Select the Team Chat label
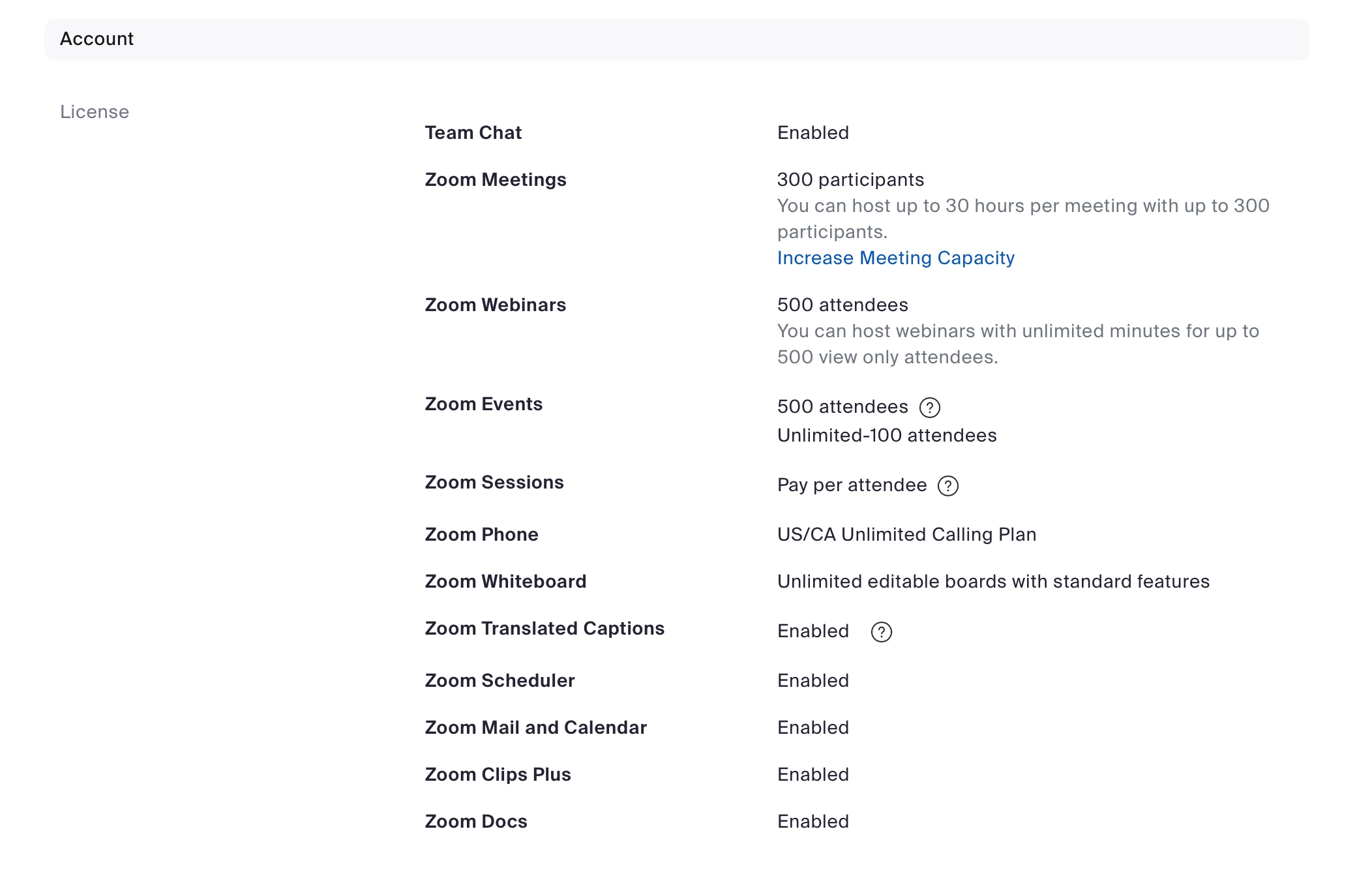 (473, 133)
